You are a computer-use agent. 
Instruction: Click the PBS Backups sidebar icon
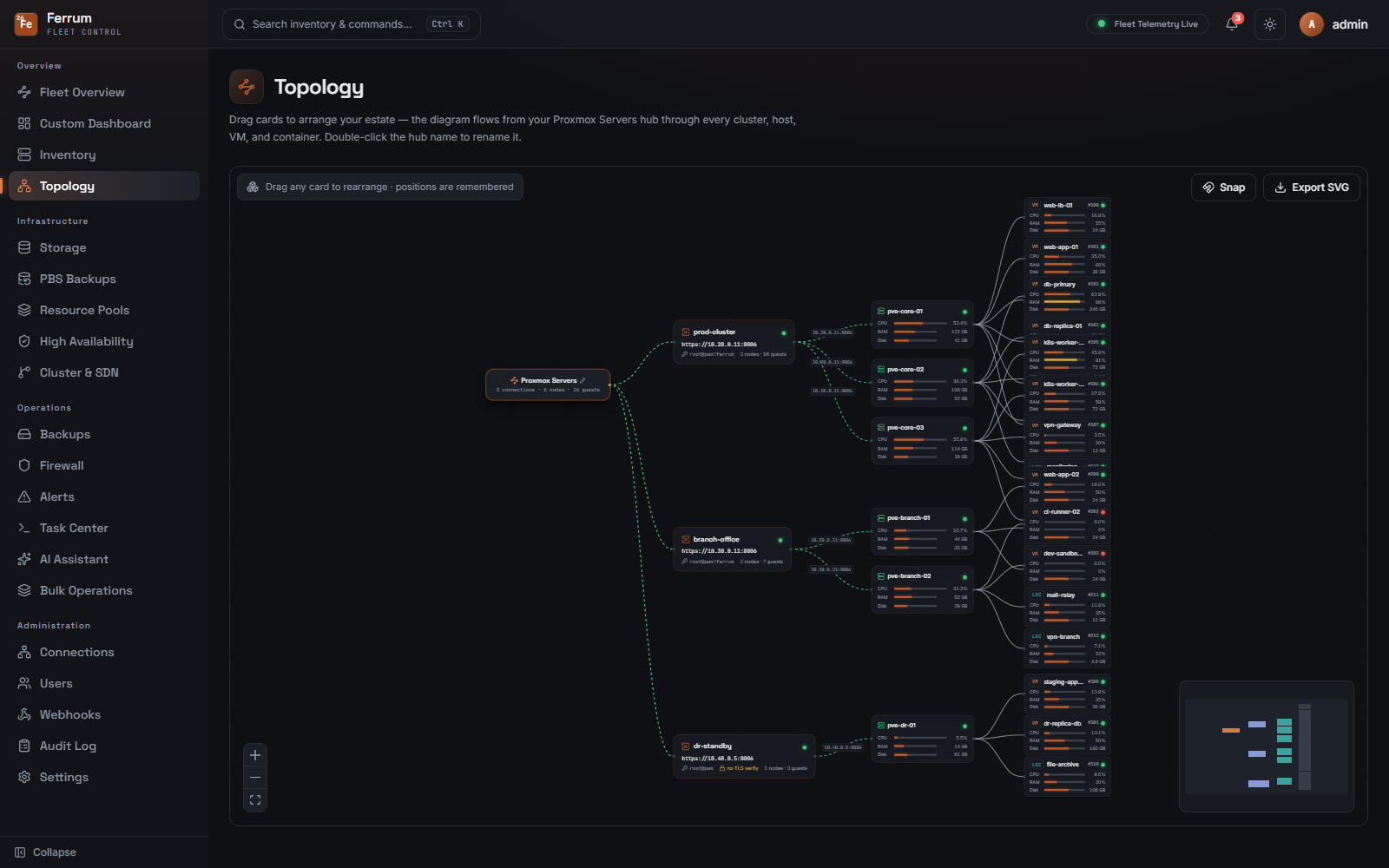[24, 279]
